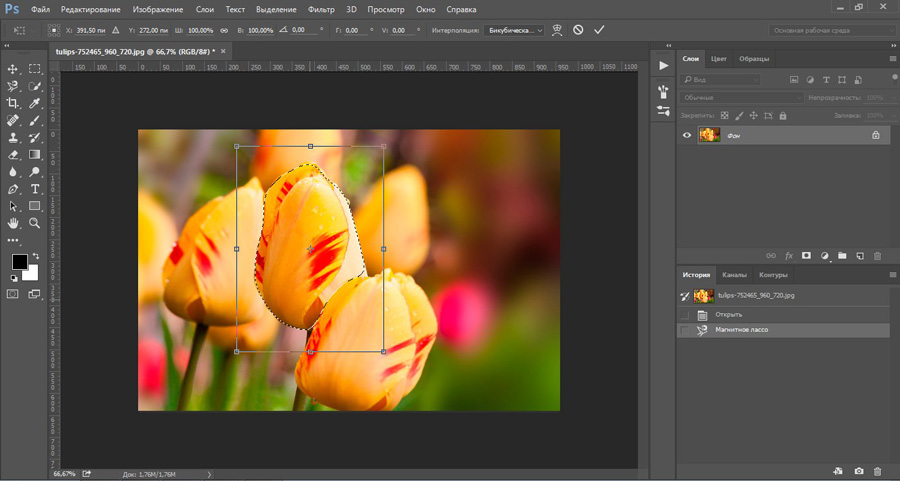900x481 pixels.
Task: Expand the Обычные blend mode dropdown
Action: [741, 98]
